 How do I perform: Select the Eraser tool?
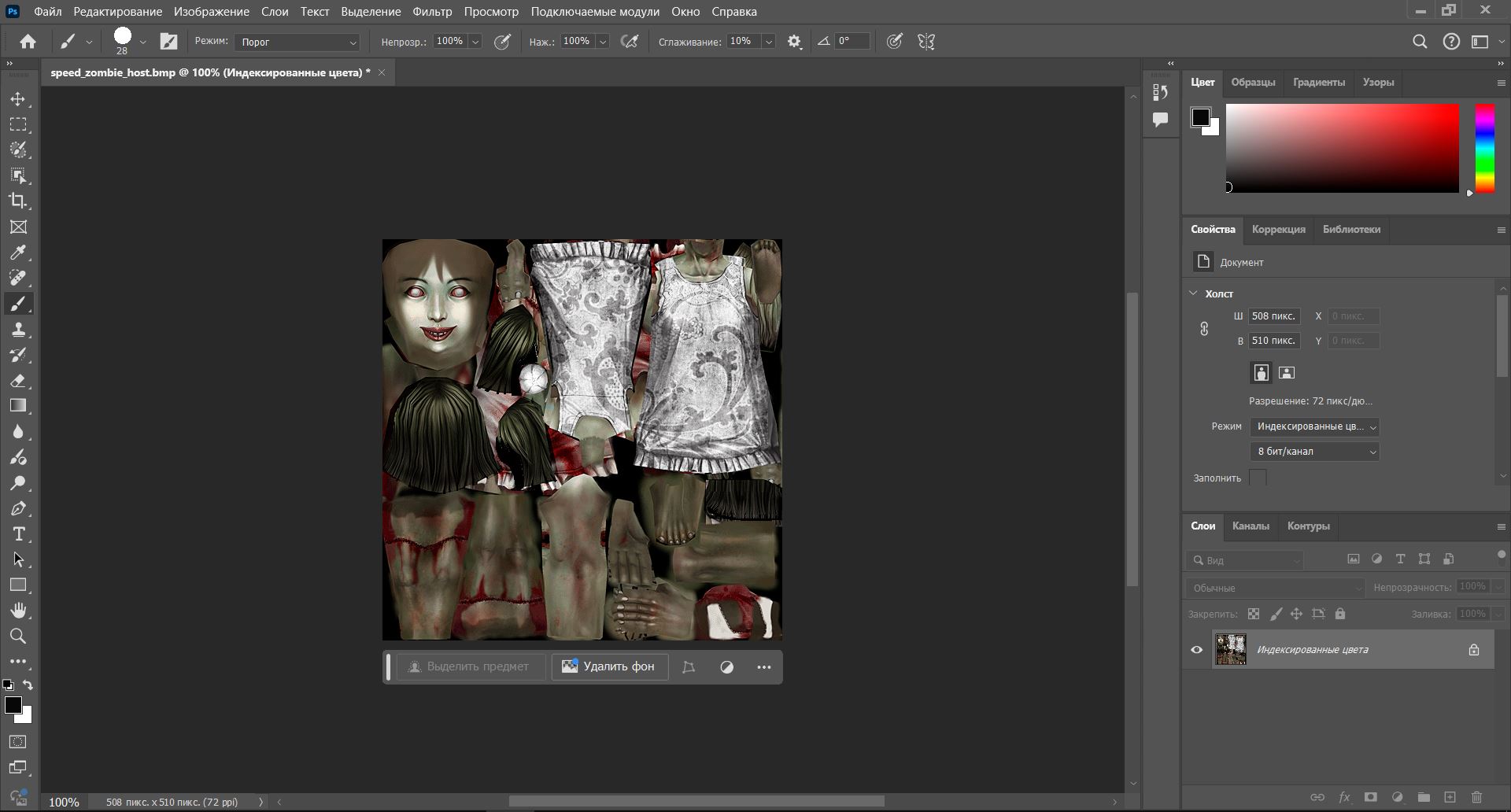[18, 381]
